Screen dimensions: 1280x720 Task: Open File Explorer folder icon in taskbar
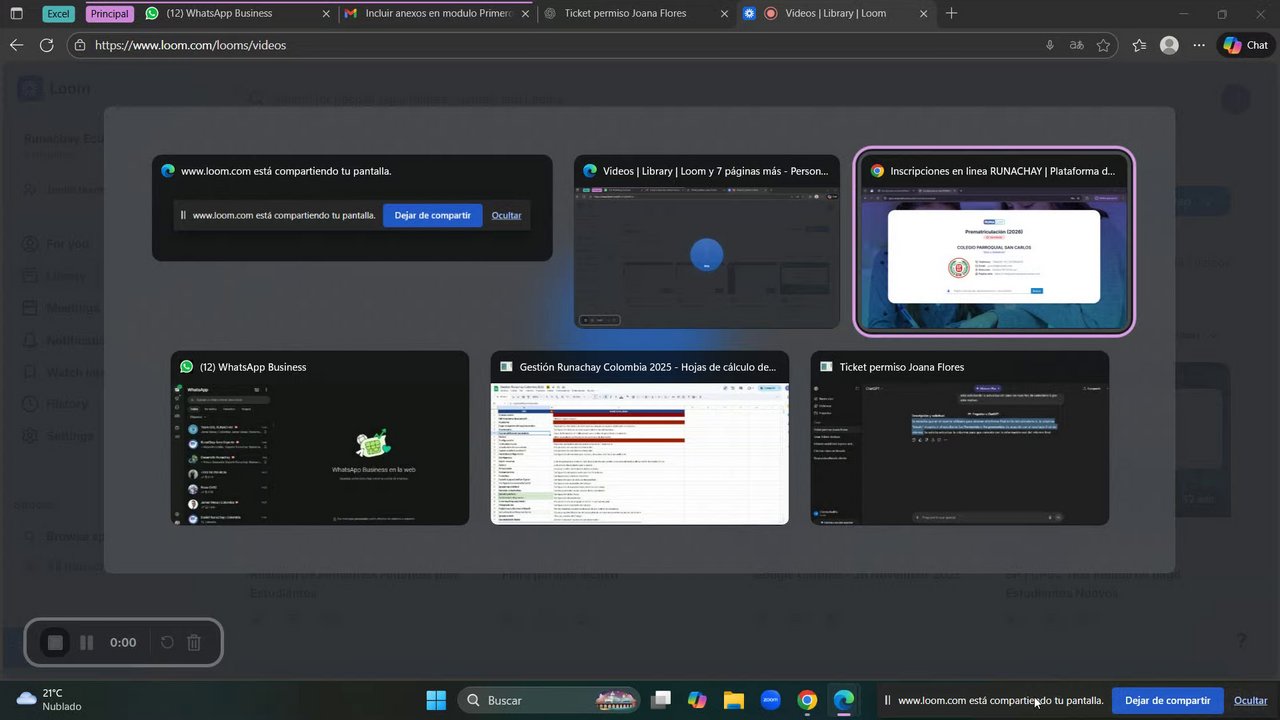click(x=734, y=700)
